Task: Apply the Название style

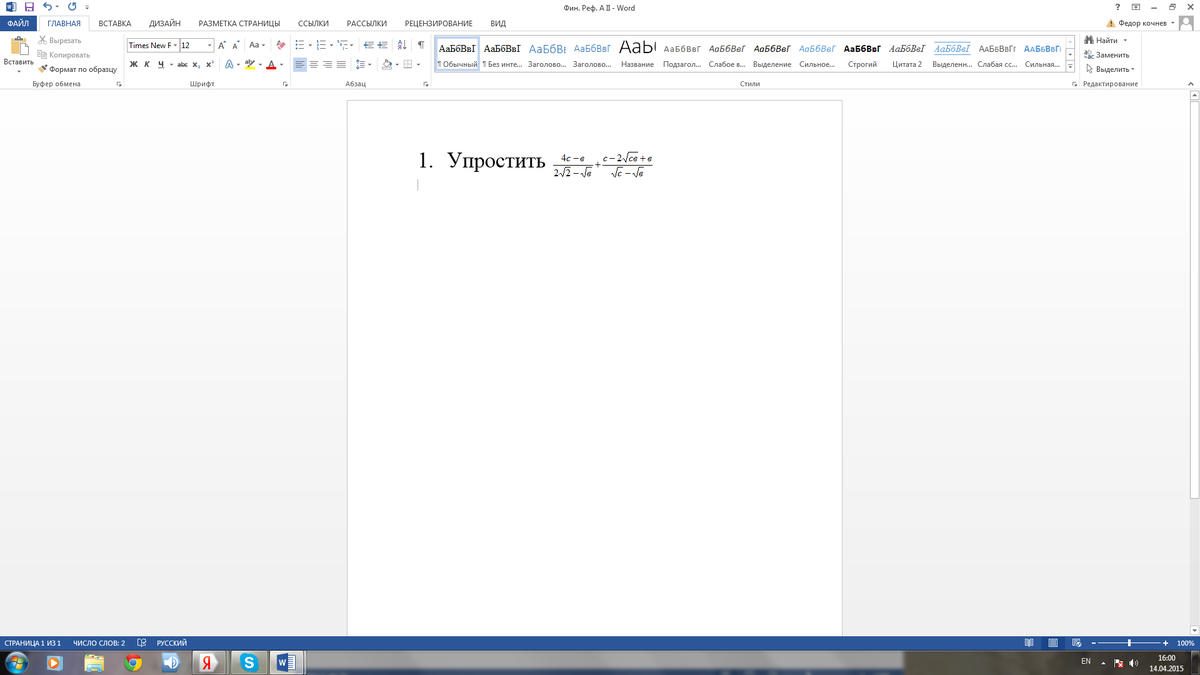Action: [x=637, y=54]
